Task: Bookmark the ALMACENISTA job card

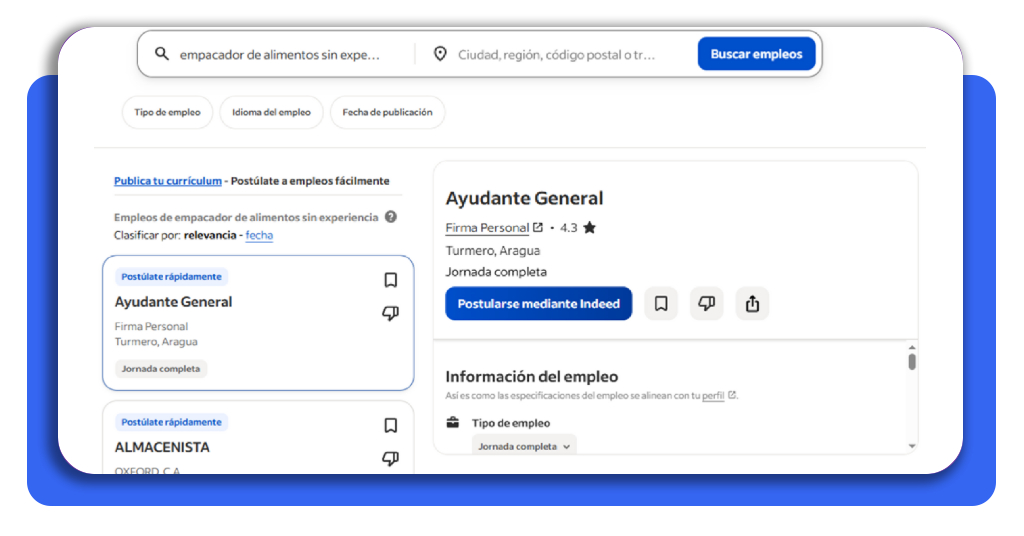Action: click(391, 426)
